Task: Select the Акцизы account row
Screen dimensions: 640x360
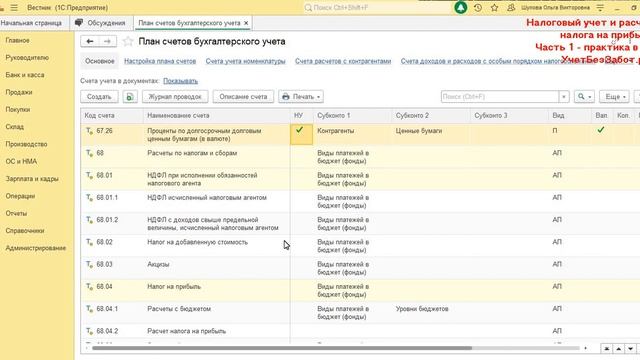Action: pos(360,268)
